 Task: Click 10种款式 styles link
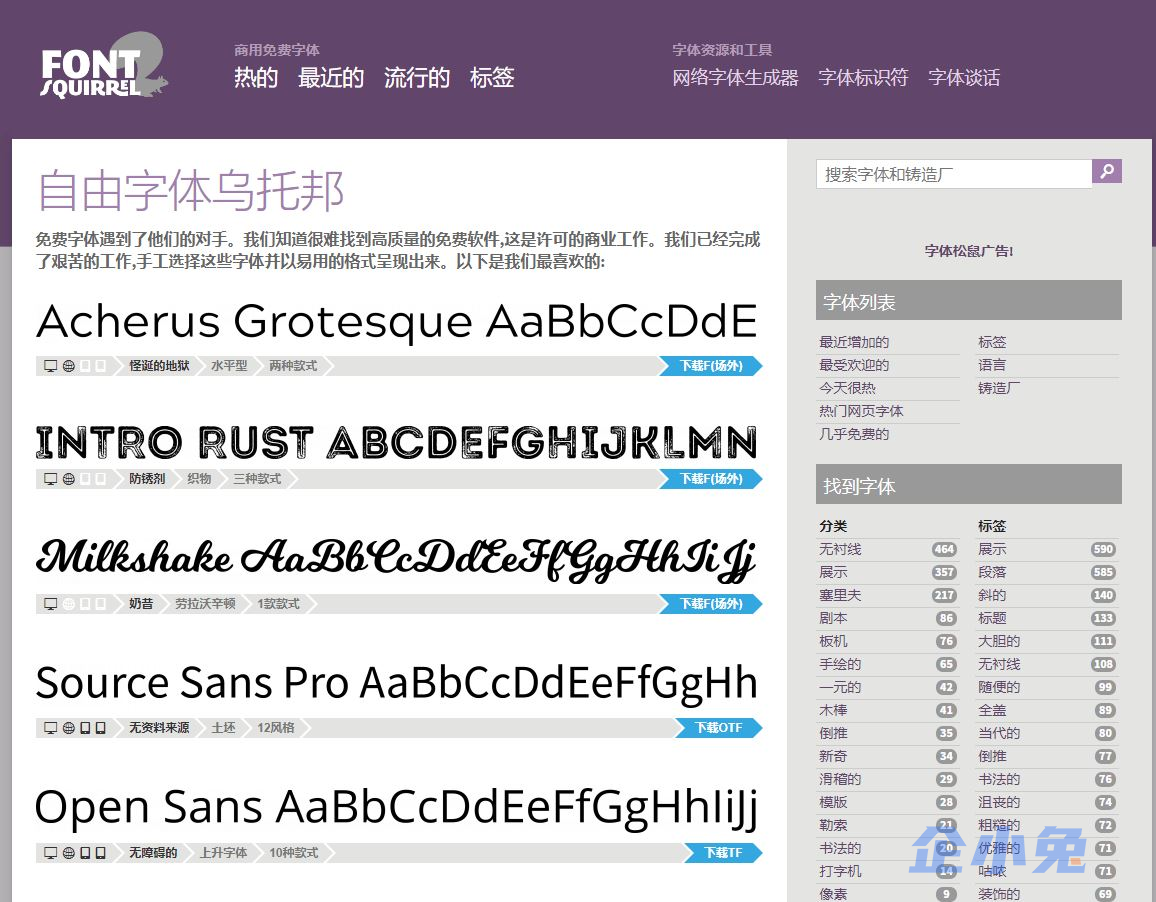coord(293,853)
